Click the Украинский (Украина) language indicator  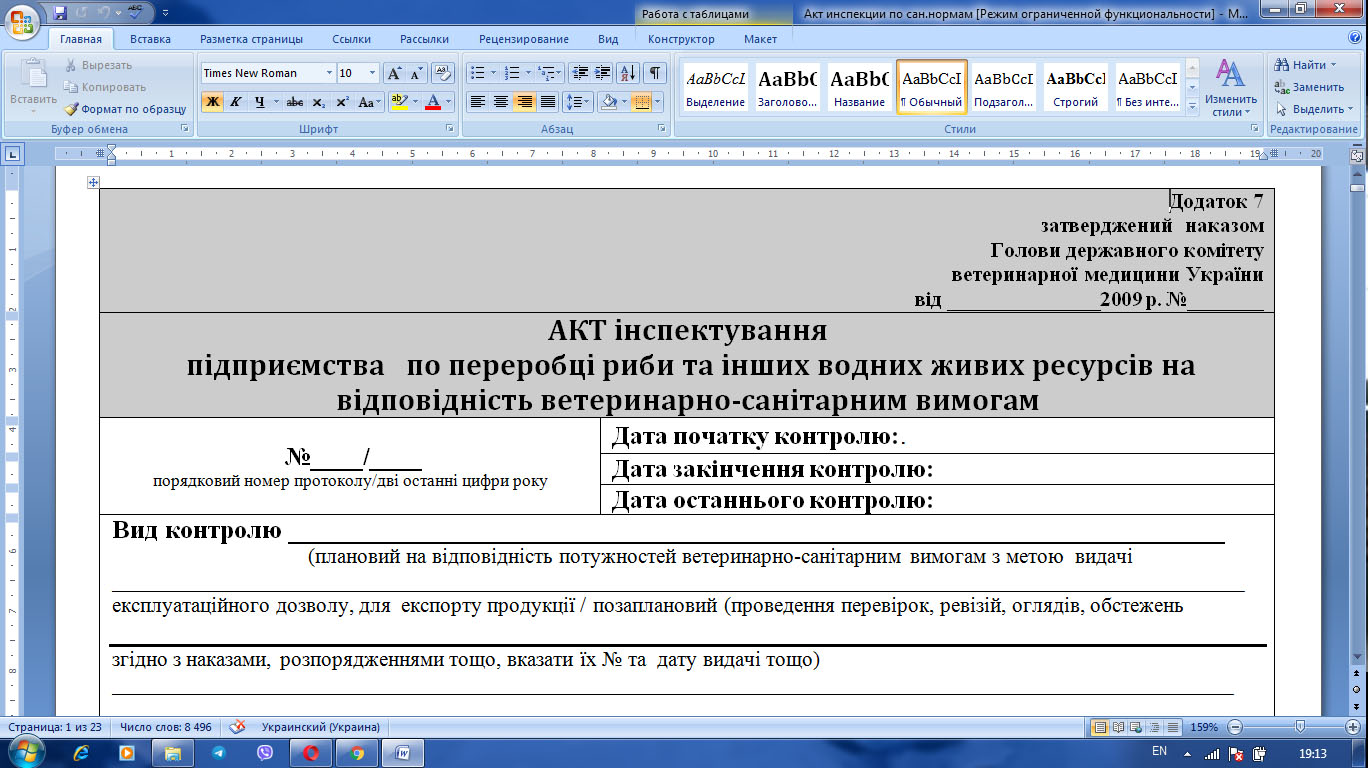click(320, 727)
